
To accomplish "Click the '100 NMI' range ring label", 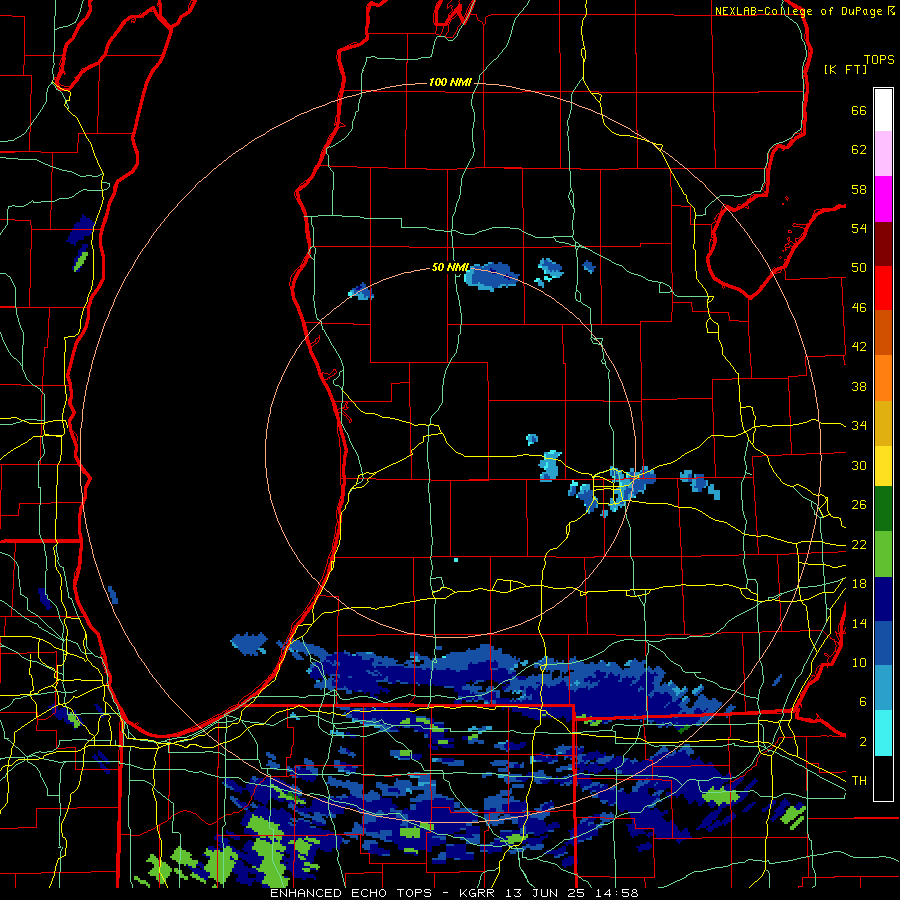I will 450,83.
